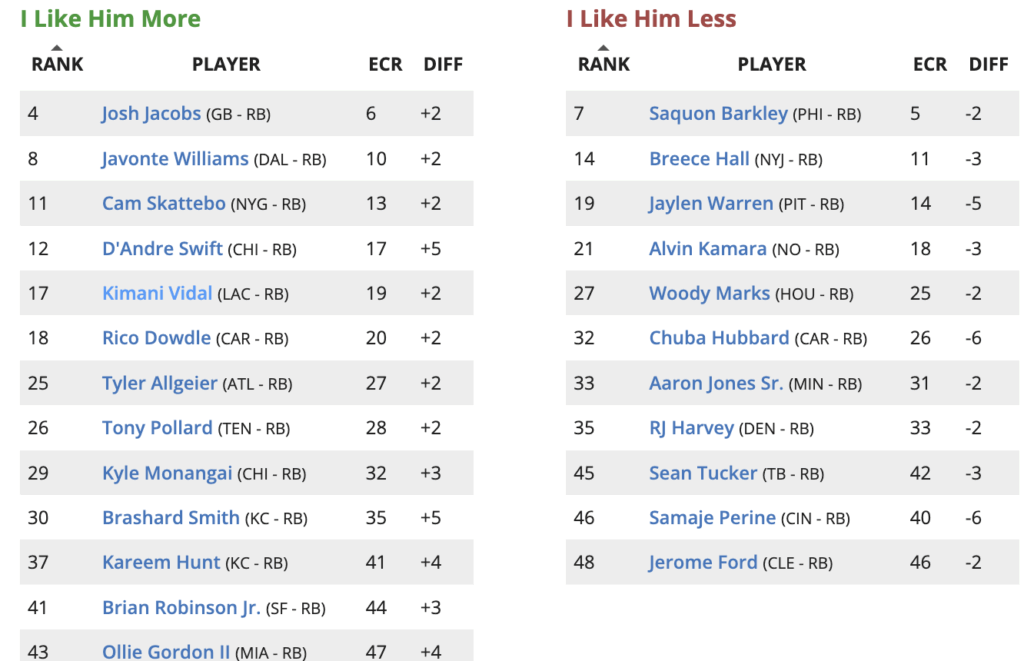
Task: Sort left table by RANK arrow
Action: (57, 48)
